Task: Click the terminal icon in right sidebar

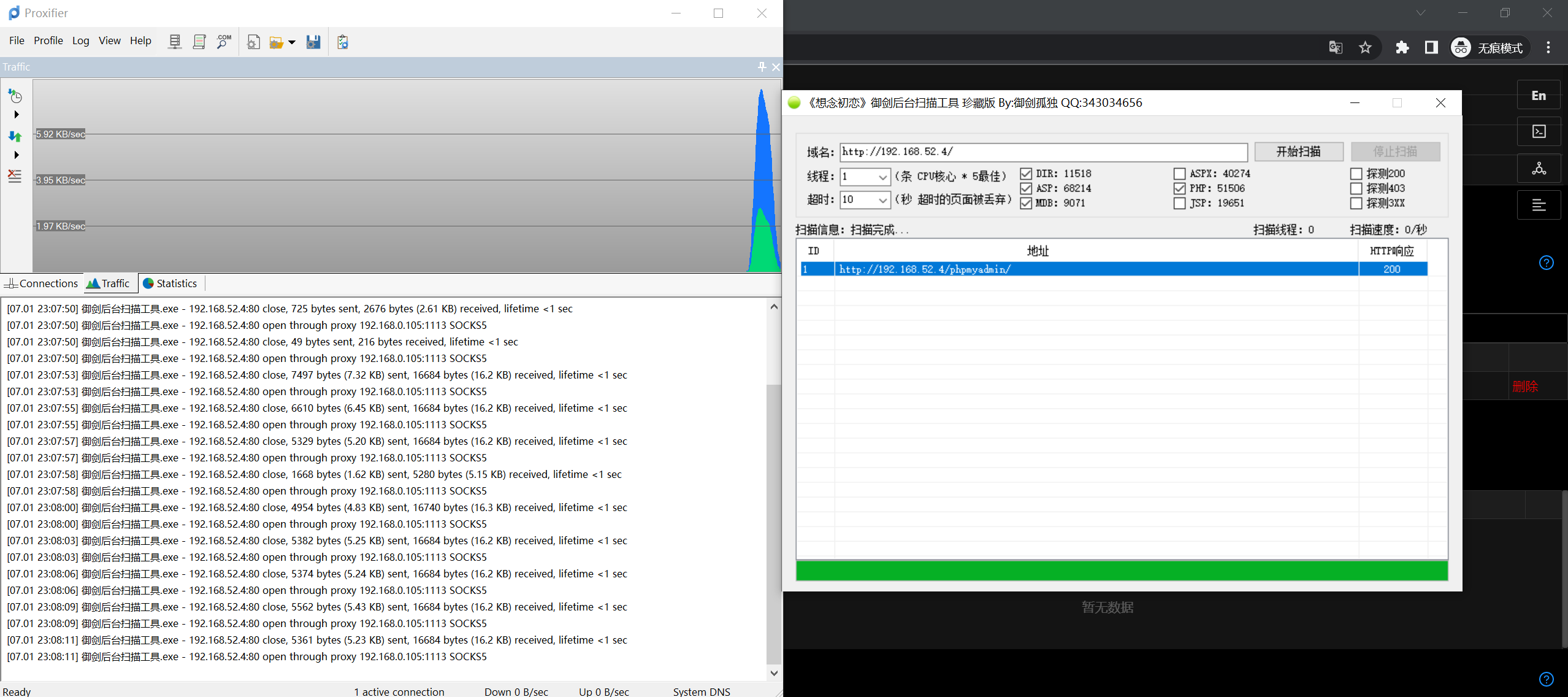Action: tap(1539, 131)
